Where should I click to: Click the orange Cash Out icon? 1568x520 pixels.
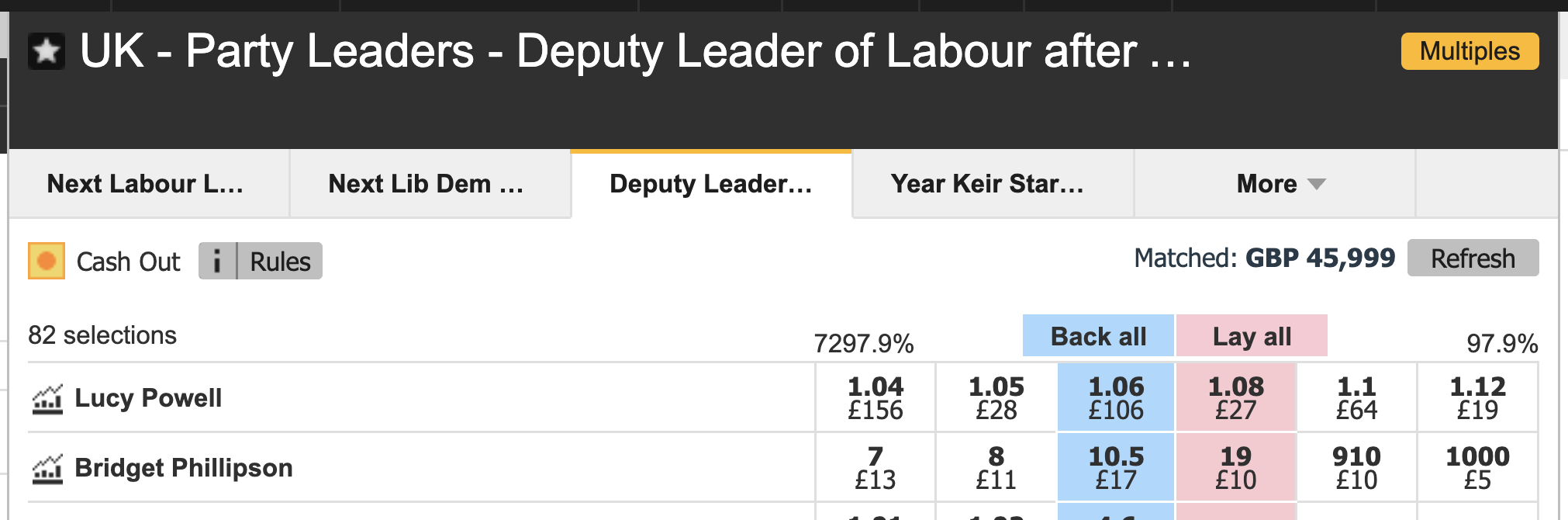coord(47,261)
